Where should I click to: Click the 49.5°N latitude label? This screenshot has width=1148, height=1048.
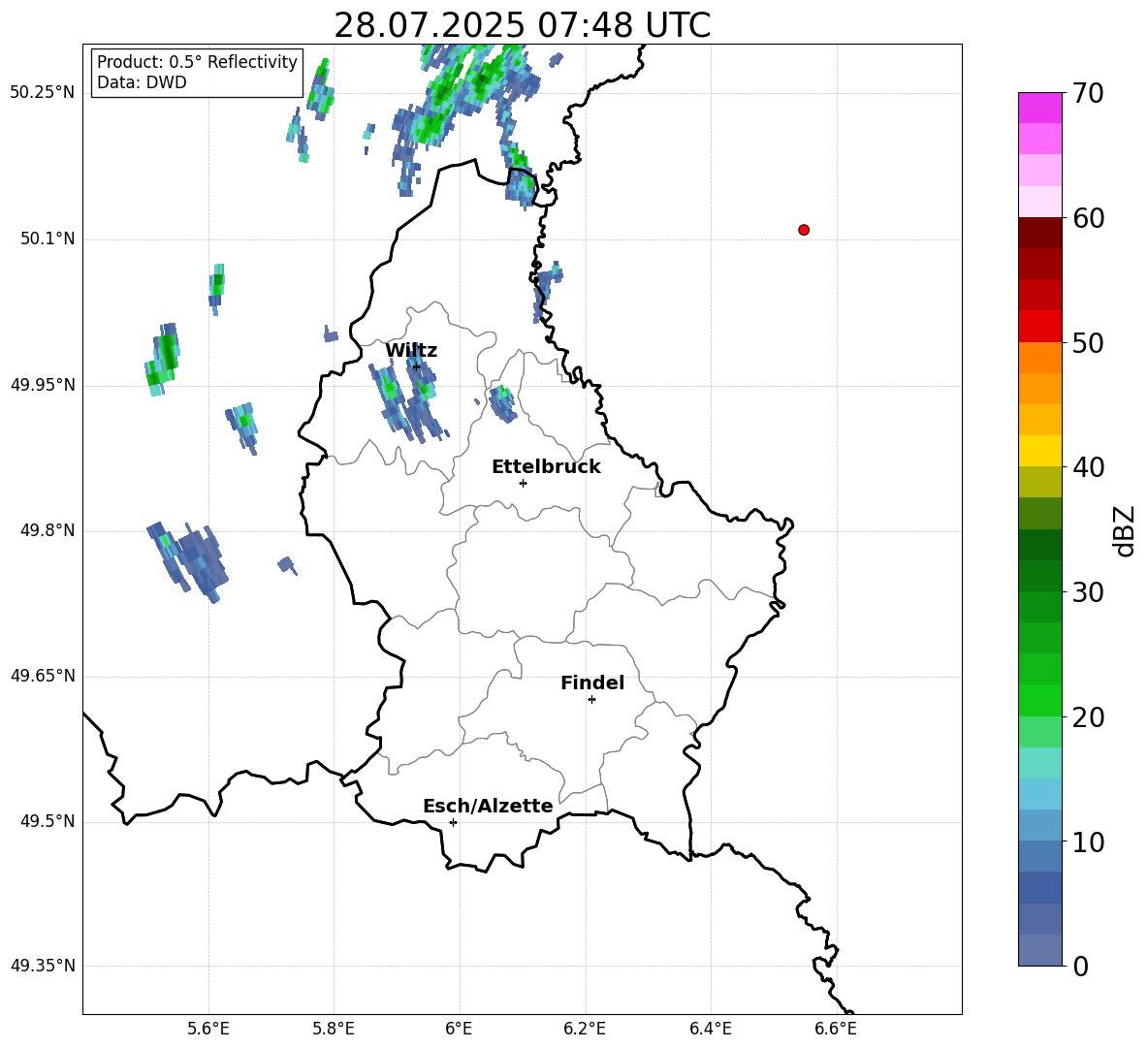48,821
